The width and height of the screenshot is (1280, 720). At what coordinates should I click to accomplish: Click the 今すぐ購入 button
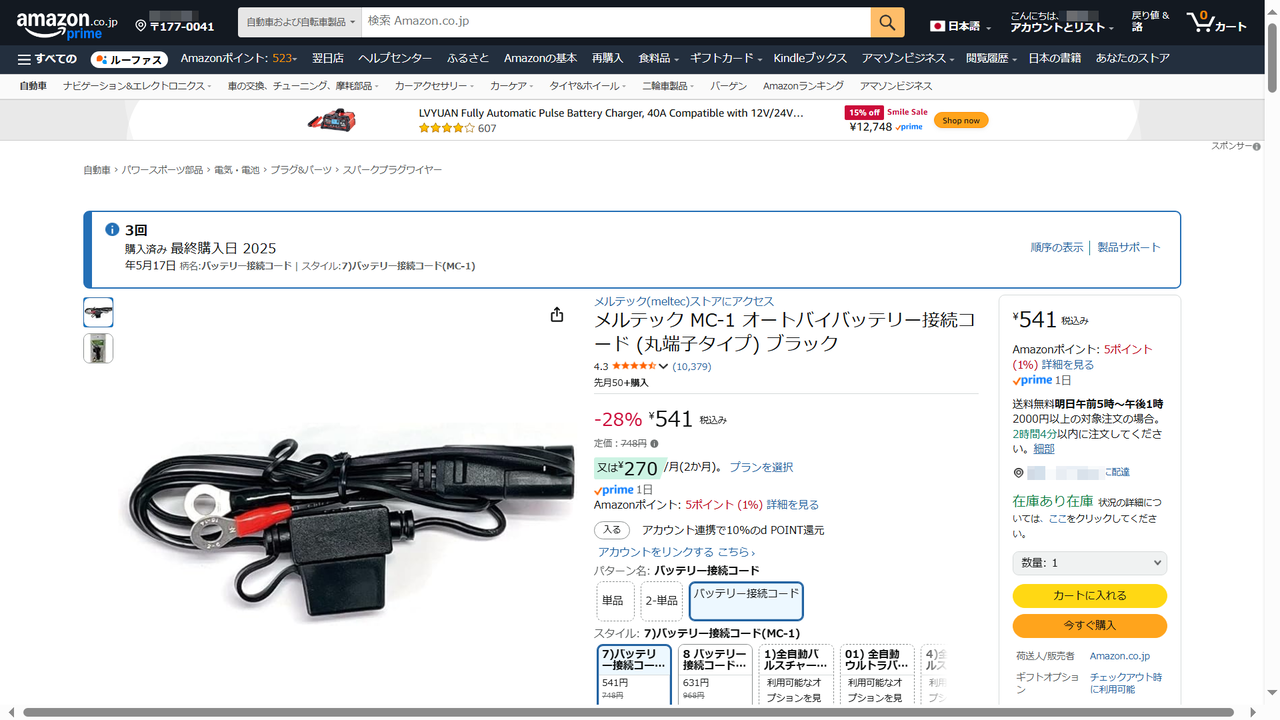click(x=1090, y=626)
